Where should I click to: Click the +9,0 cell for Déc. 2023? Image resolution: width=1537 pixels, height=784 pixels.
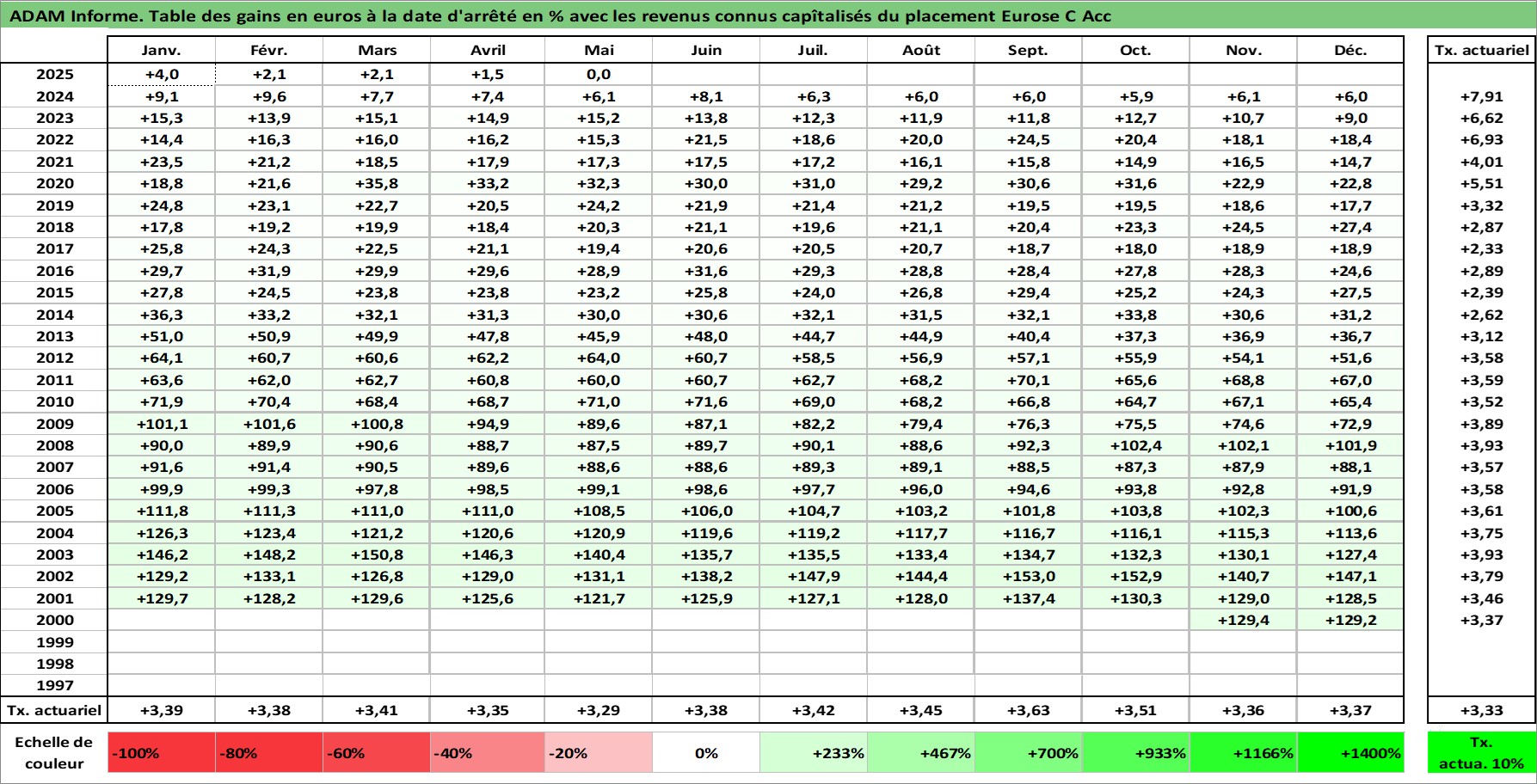[1350, 118]
